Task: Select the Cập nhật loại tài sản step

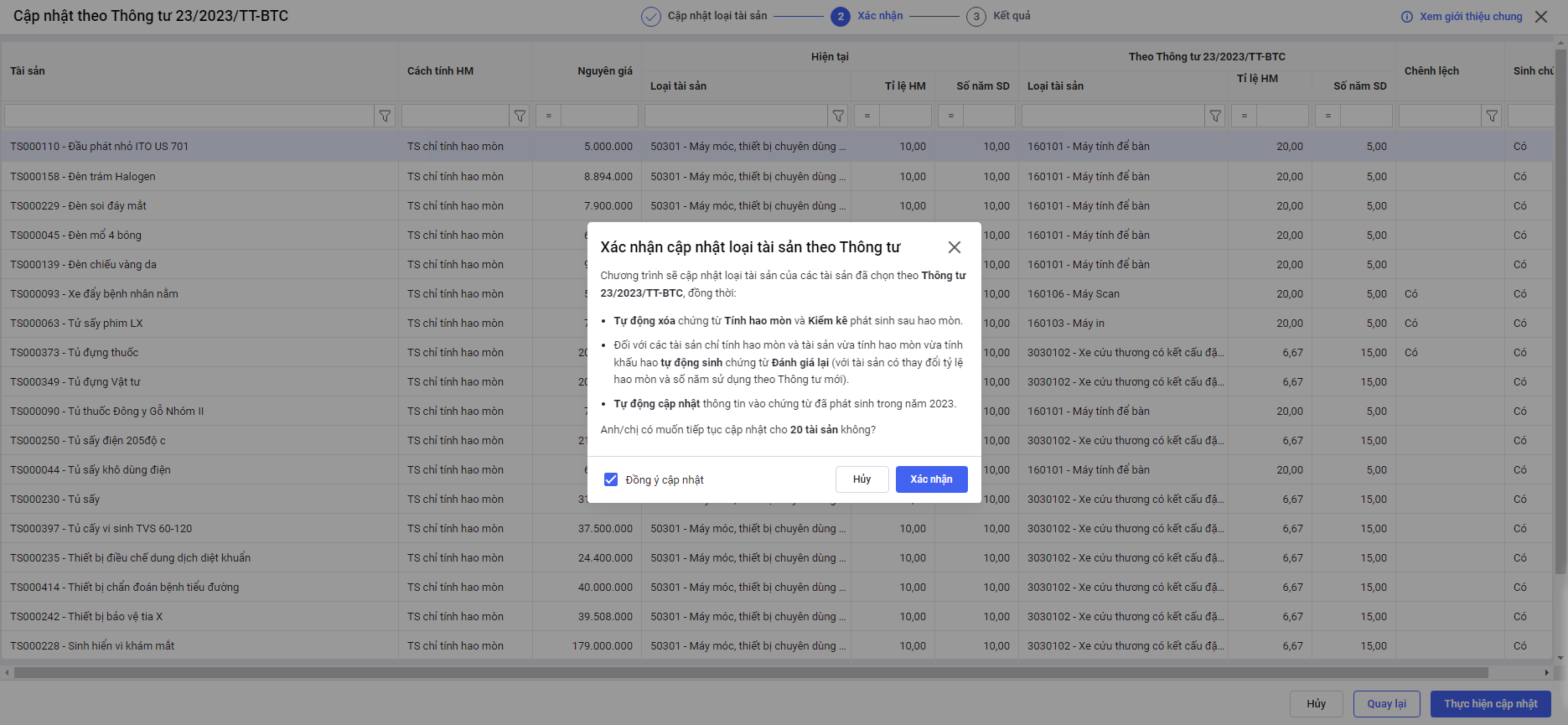Action: [x=717, y=16]
